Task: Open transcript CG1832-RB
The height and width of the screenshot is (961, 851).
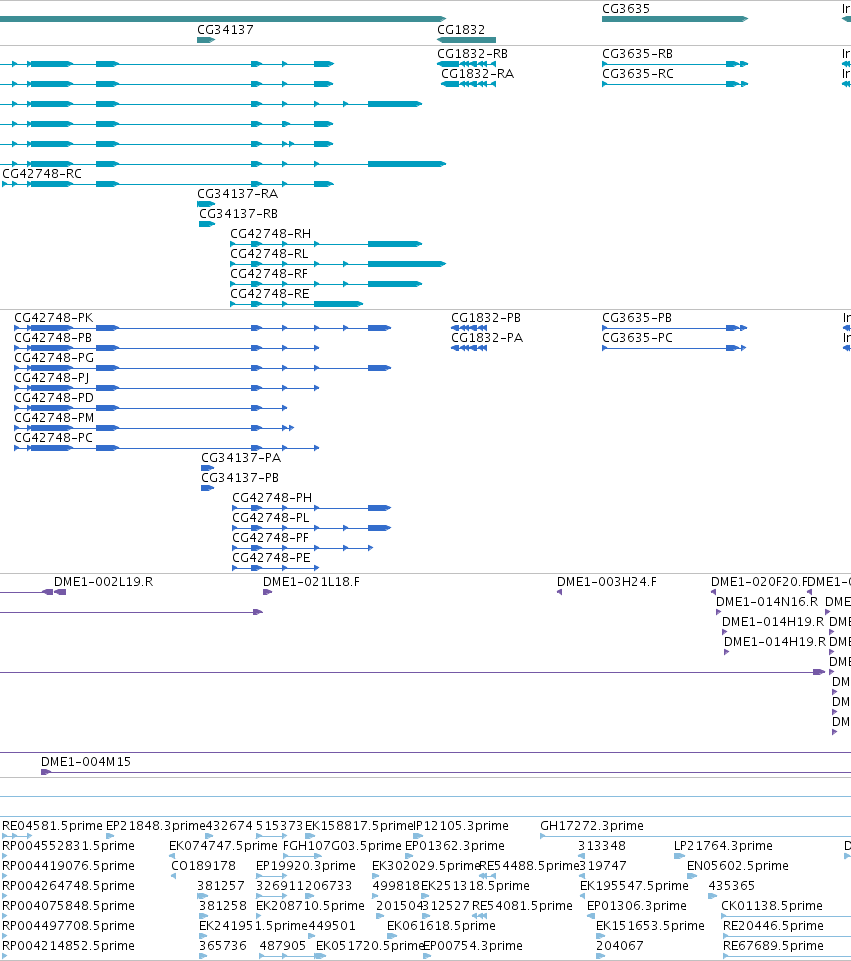Action: pos(472,54)
